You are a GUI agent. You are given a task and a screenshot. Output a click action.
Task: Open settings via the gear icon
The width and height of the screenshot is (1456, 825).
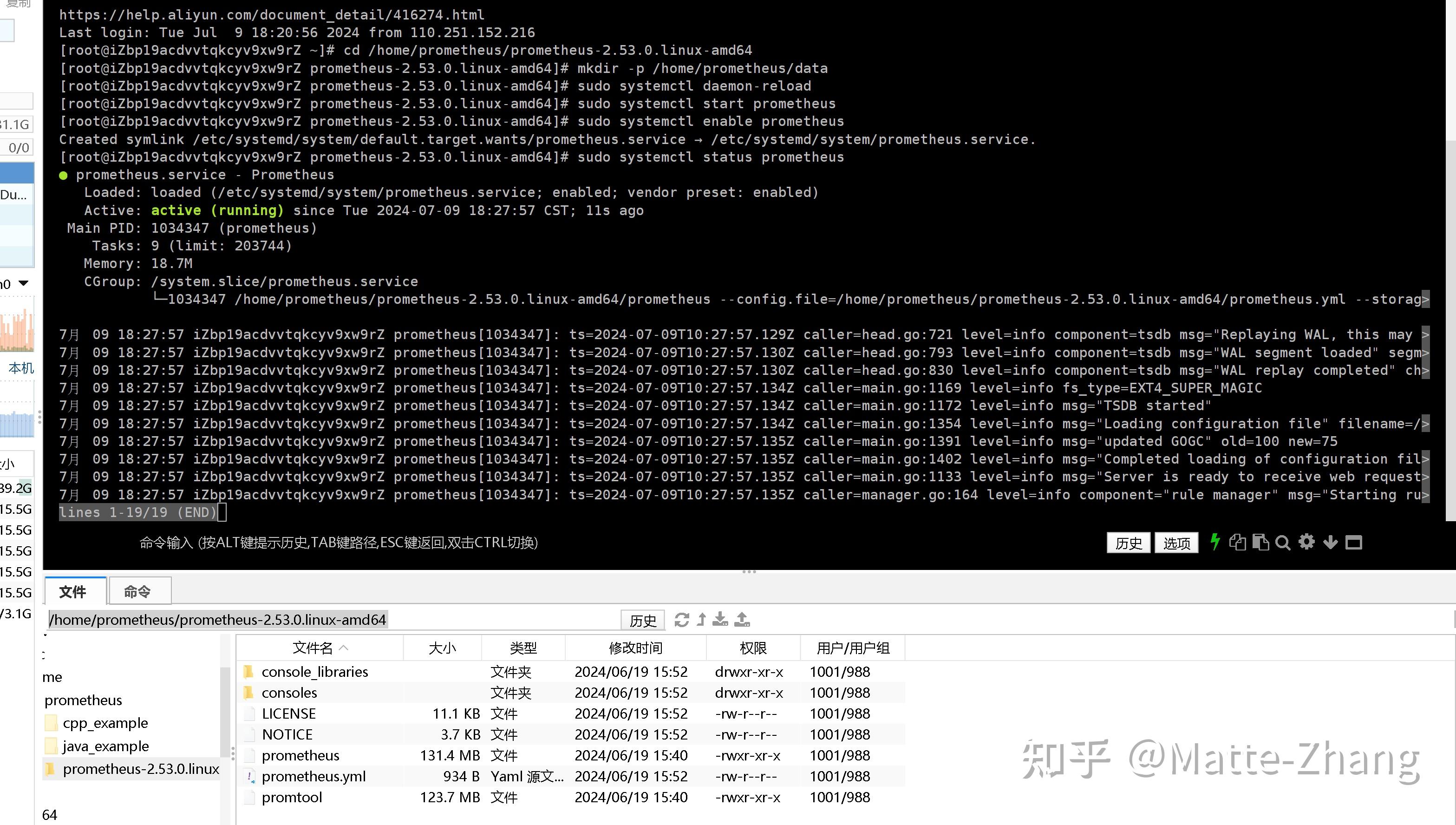coord(1307,542)
